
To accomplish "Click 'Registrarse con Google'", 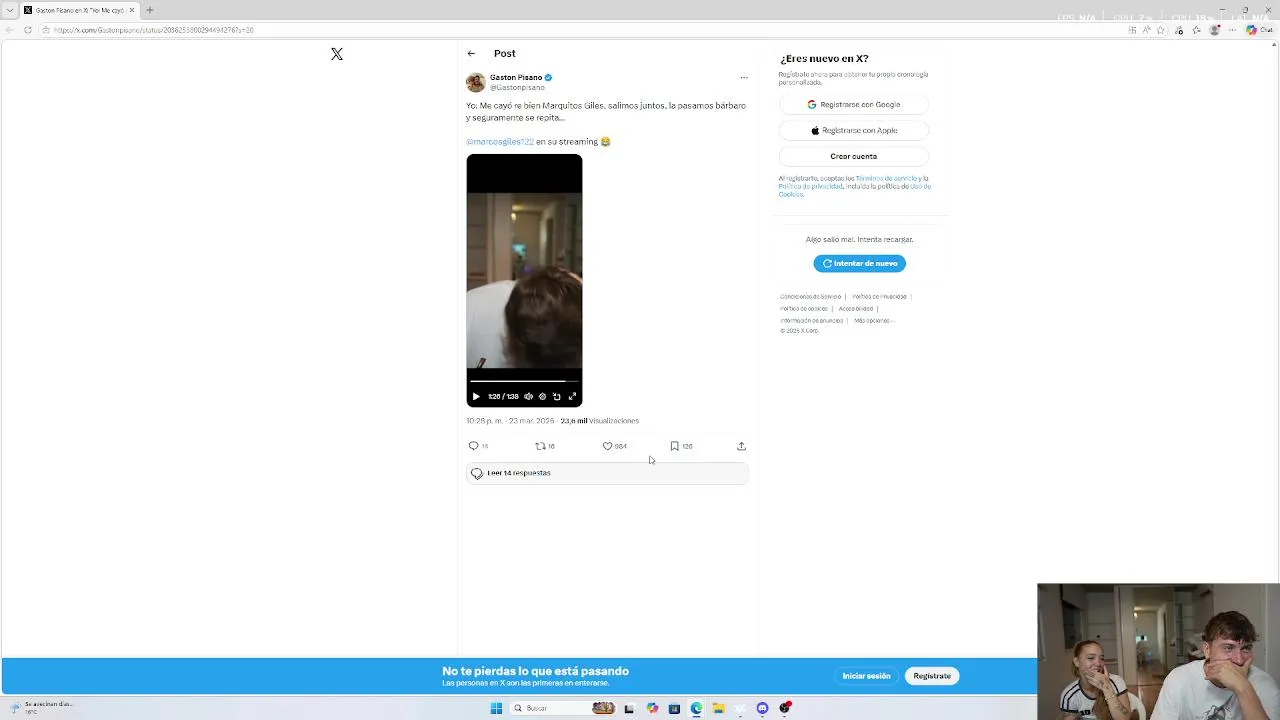I will click(854, 104).
